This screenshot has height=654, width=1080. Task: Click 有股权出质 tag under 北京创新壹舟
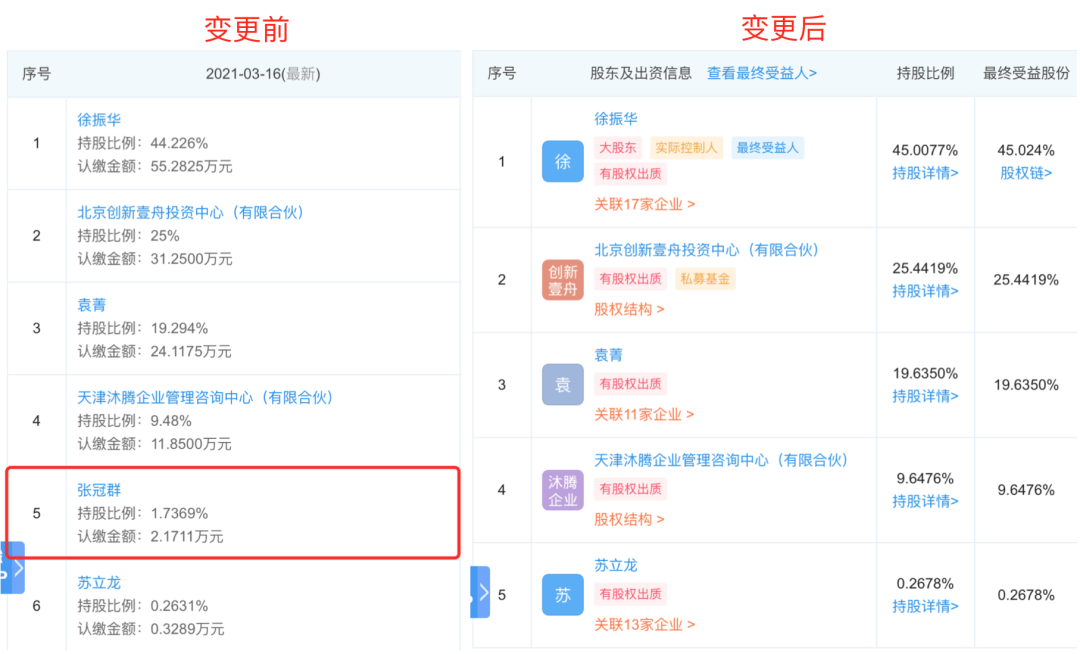[x=630, y=279]
